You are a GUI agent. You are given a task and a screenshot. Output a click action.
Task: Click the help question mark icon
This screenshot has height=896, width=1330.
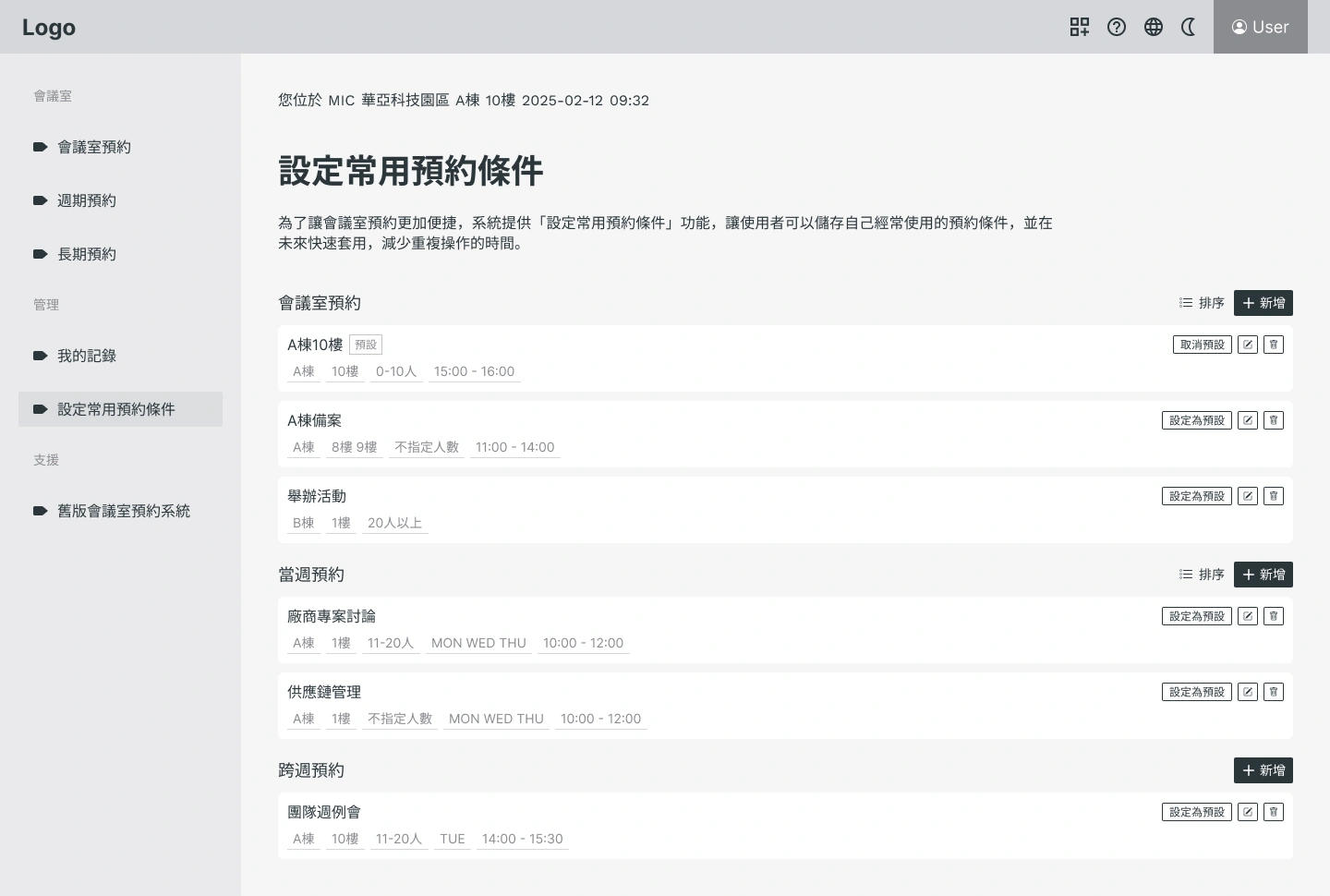(x=1117, y=27)
